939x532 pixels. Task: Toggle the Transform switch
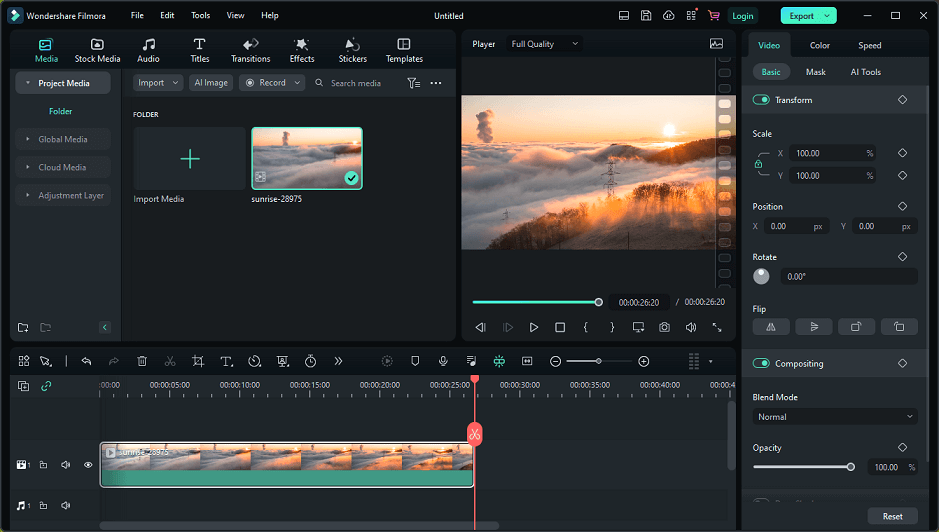761,99
